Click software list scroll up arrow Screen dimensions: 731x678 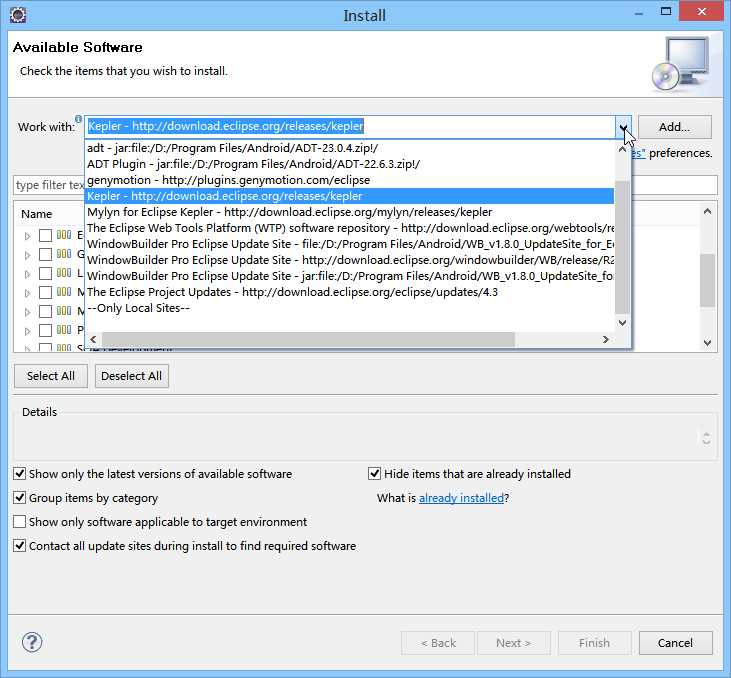(x=707, y=211)
